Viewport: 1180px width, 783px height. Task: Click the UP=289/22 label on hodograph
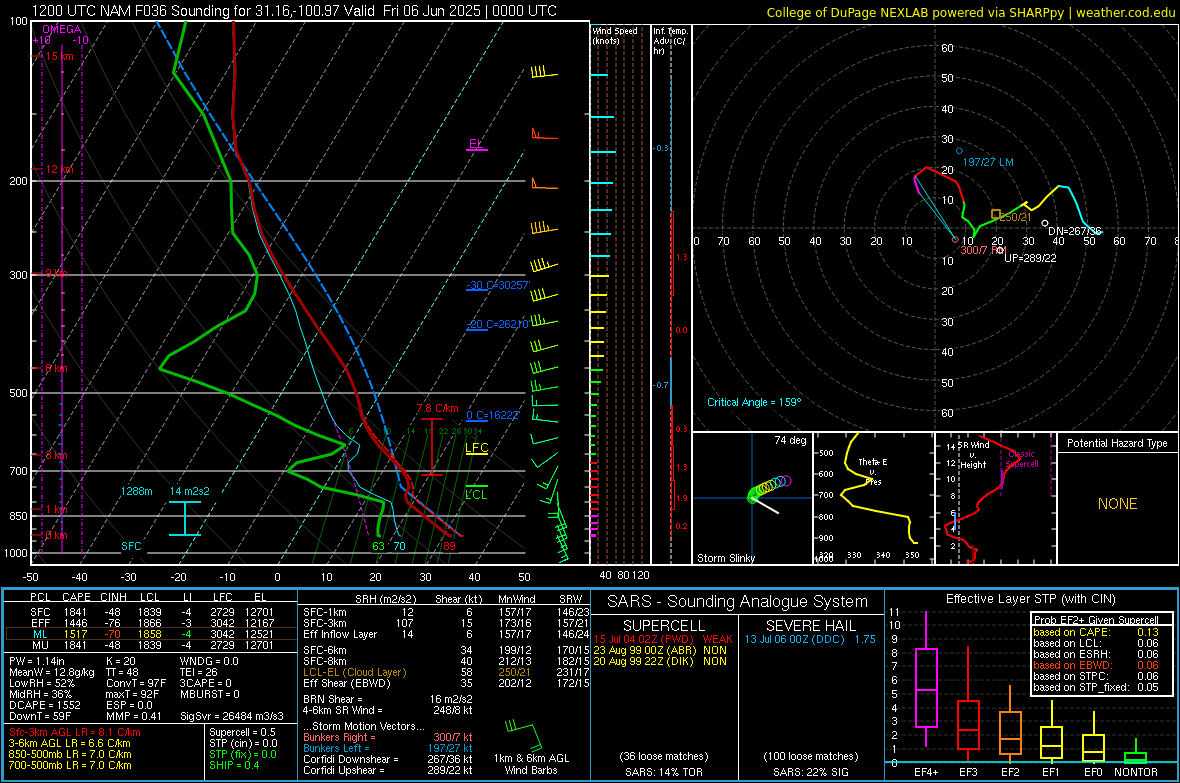(x=1030, y=257)
